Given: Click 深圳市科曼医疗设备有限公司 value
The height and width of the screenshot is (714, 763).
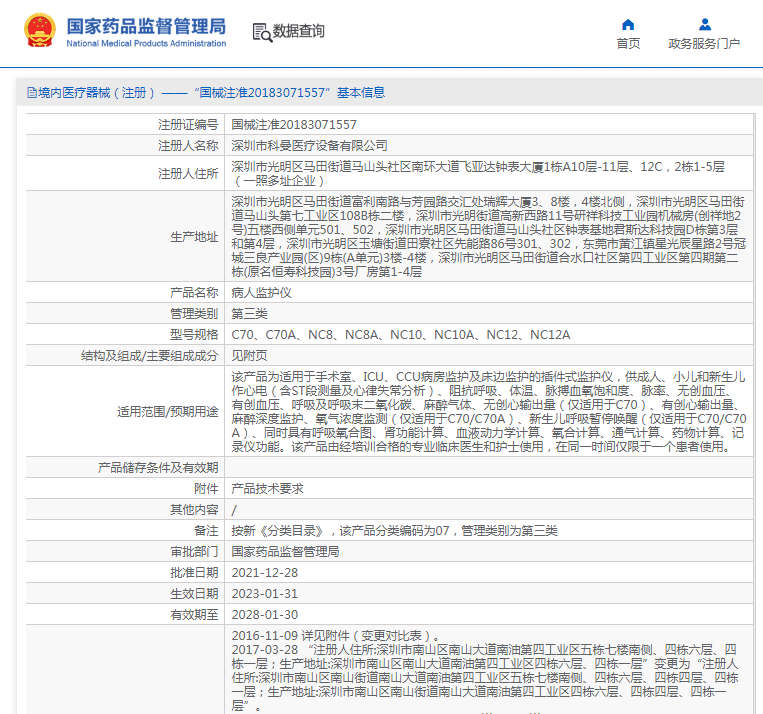Looking at the screenshot, I should 309,146.
